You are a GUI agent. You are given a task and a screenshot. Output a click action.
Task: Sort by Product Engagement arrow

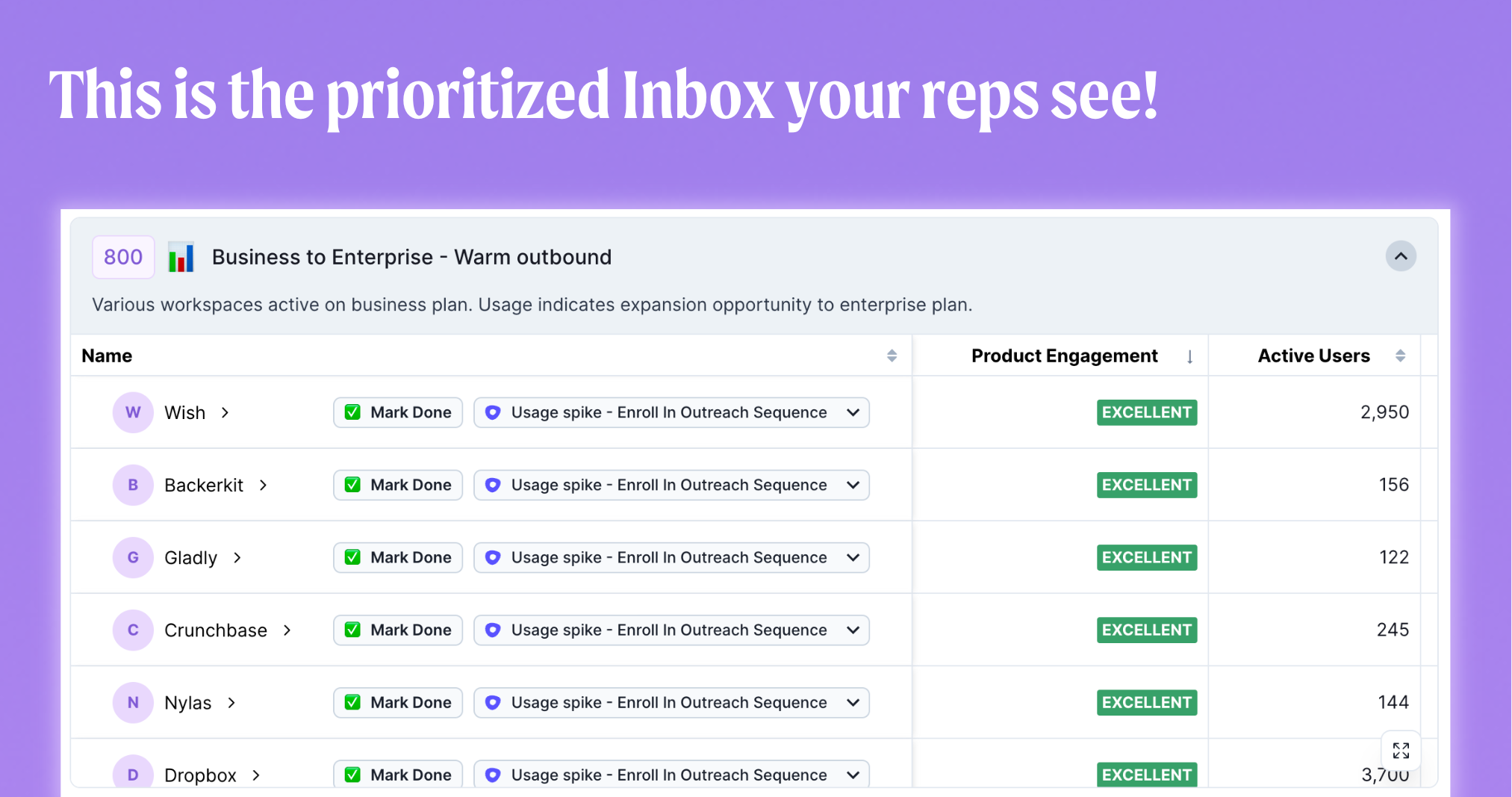coord(1189,356)
